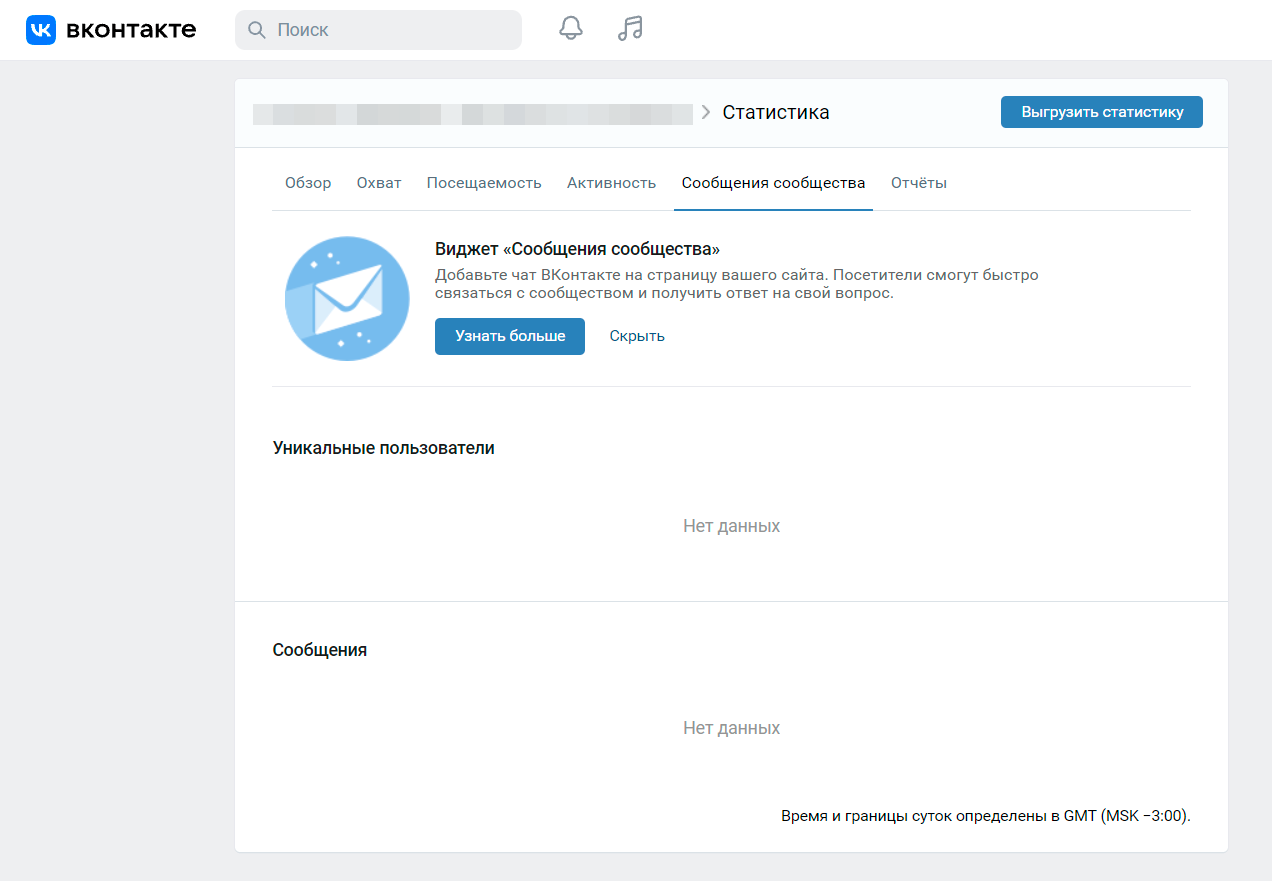Click the search magnifier icon
This screenshot has width=1272, height=881.
[x=257, y=30]
